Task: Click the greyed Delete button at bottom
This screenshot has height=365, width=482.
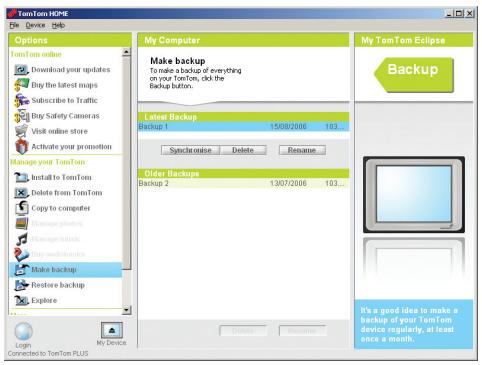Action: click(243, 331)
